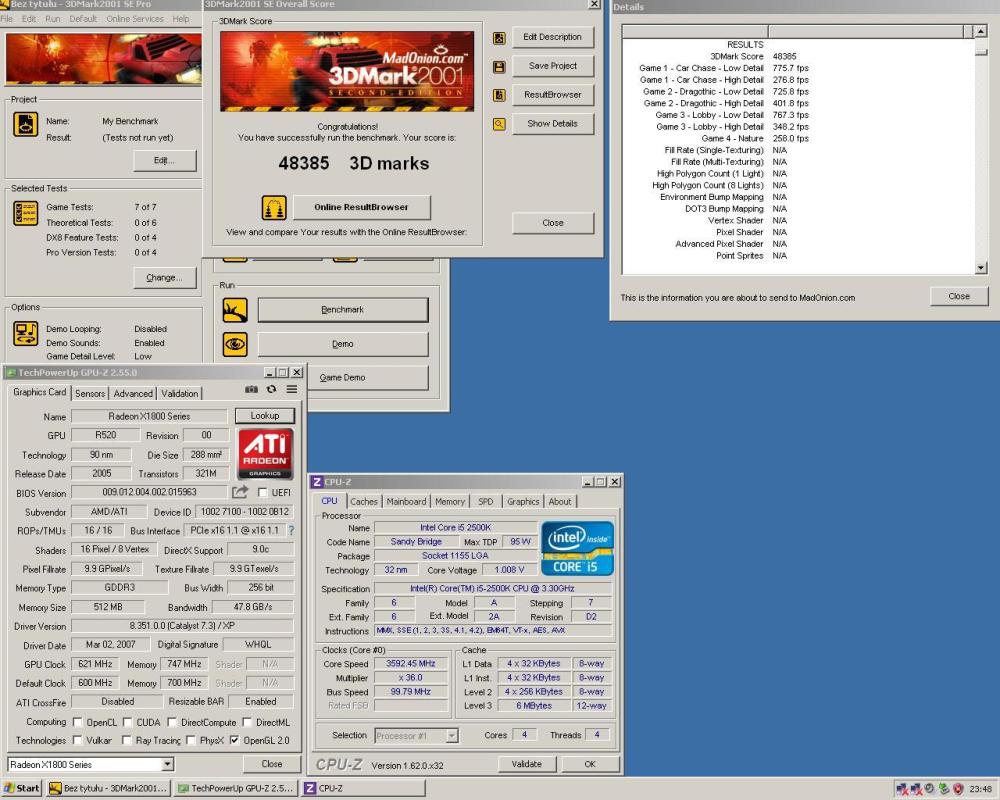Switch to the Sensors tab in GPU-Z
This screenshot has height=800, width=1000.
click(x=90, y=394)
